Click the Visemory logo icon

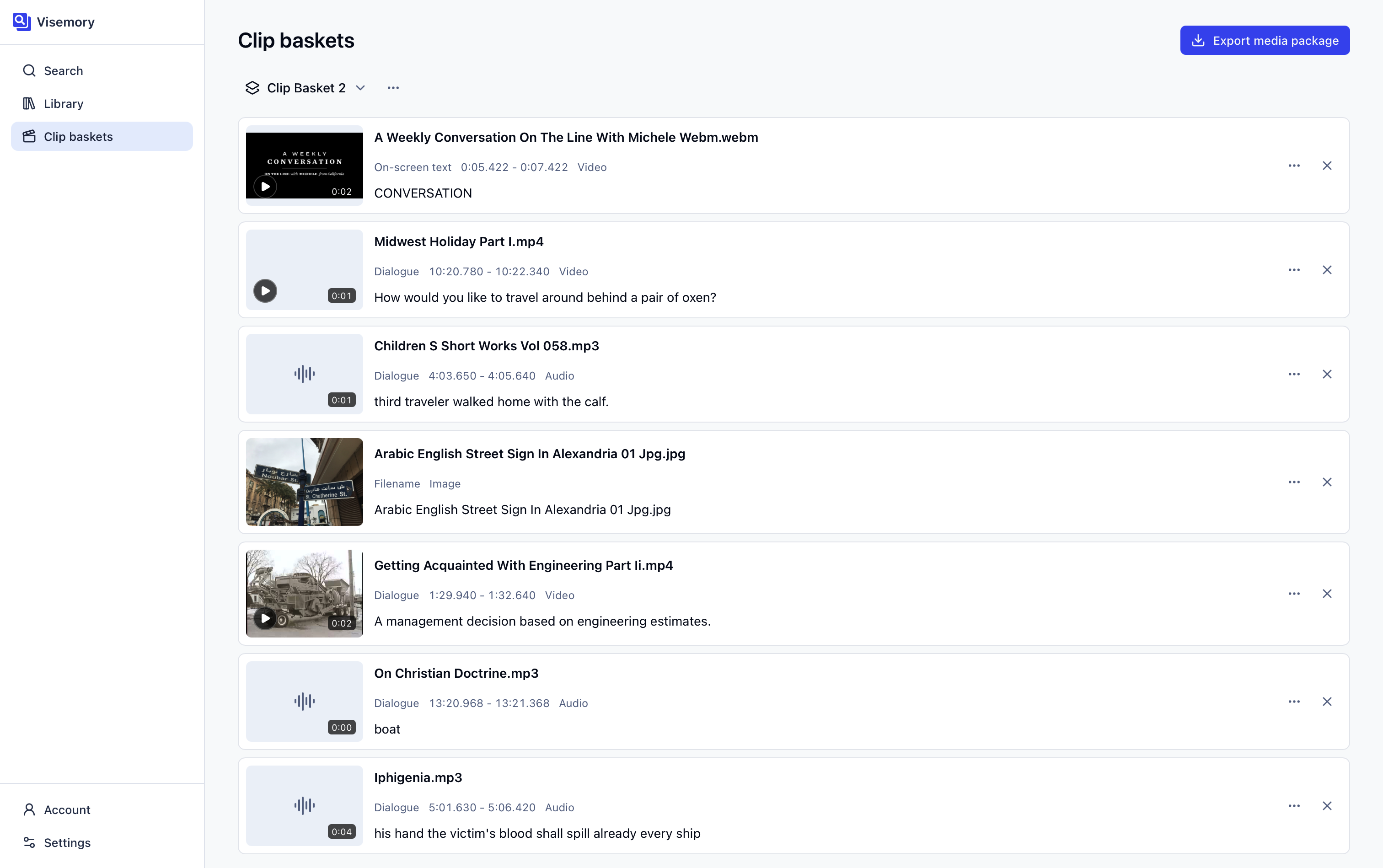[x=22, y=22]
